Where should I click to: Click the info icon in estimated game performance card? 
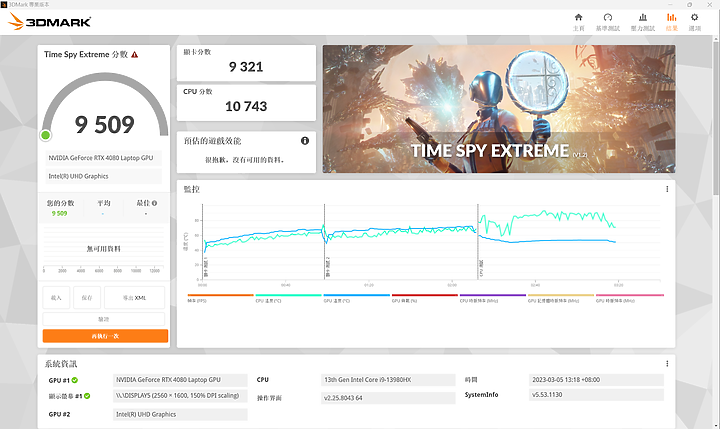click(305, 141)
